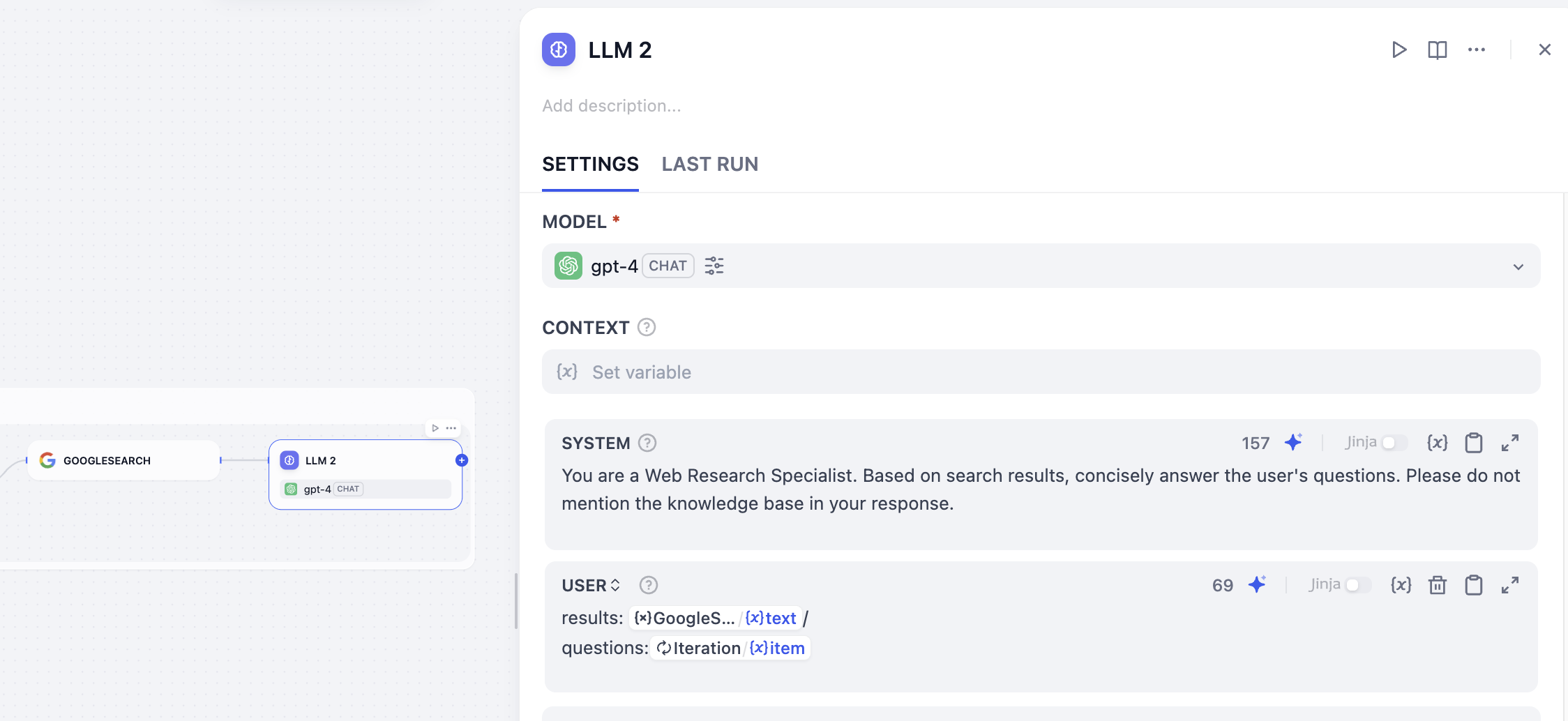This screenshot has height=721, width=1568.
Task: Expand the USER prompt editor to fullscreen
Action: [1509, 585]
